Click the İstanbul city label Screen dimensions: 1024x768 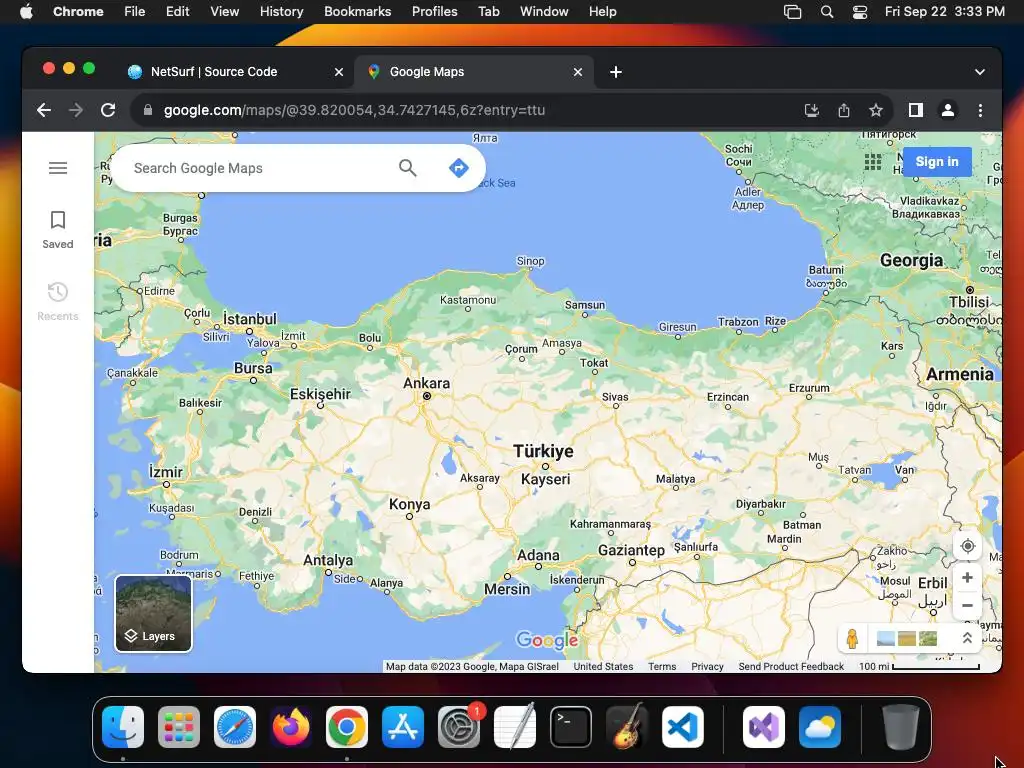249,319
